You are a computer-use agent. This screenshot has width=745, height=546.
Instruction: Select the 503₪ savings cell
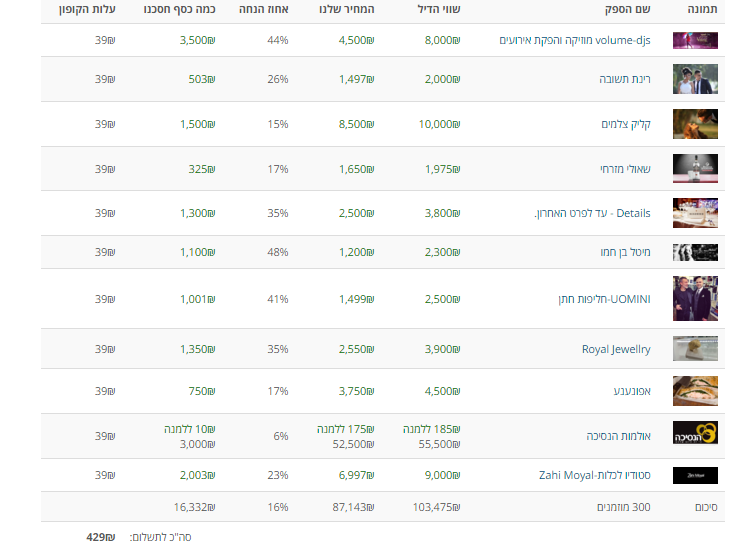201,79
